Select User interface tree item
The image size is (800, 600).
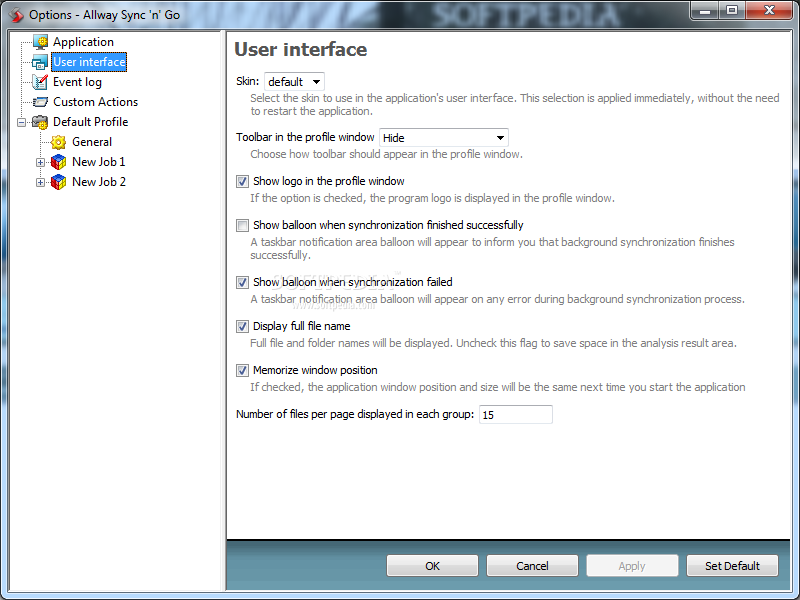89,62
